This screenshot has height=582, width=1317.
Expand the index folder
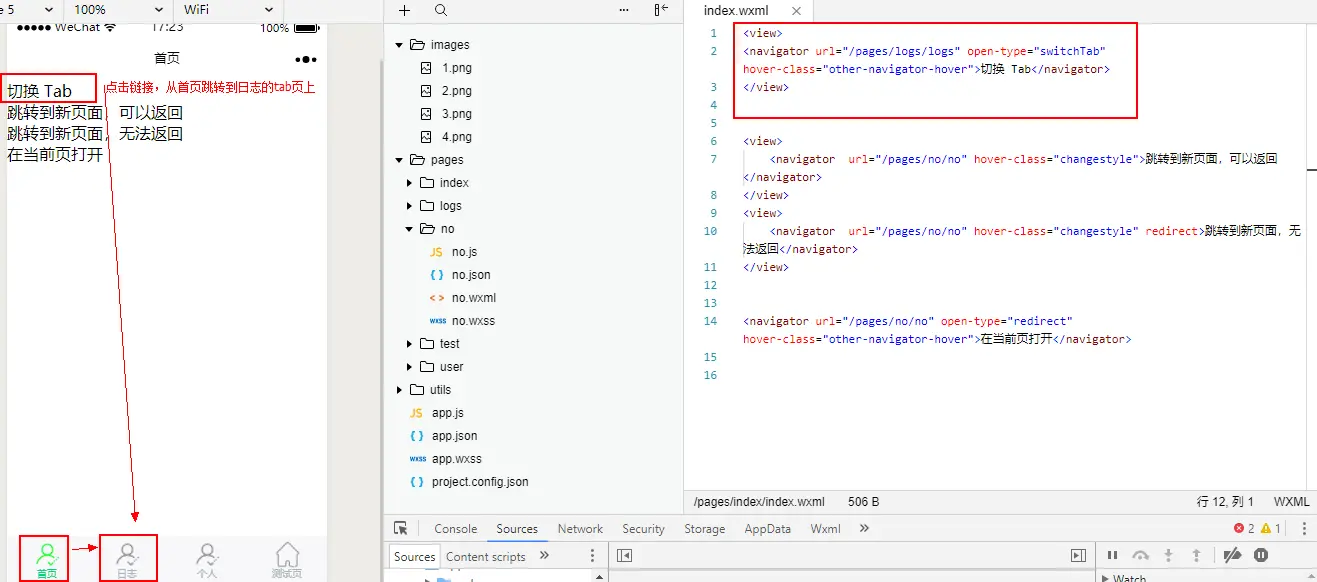click(410, 183)
